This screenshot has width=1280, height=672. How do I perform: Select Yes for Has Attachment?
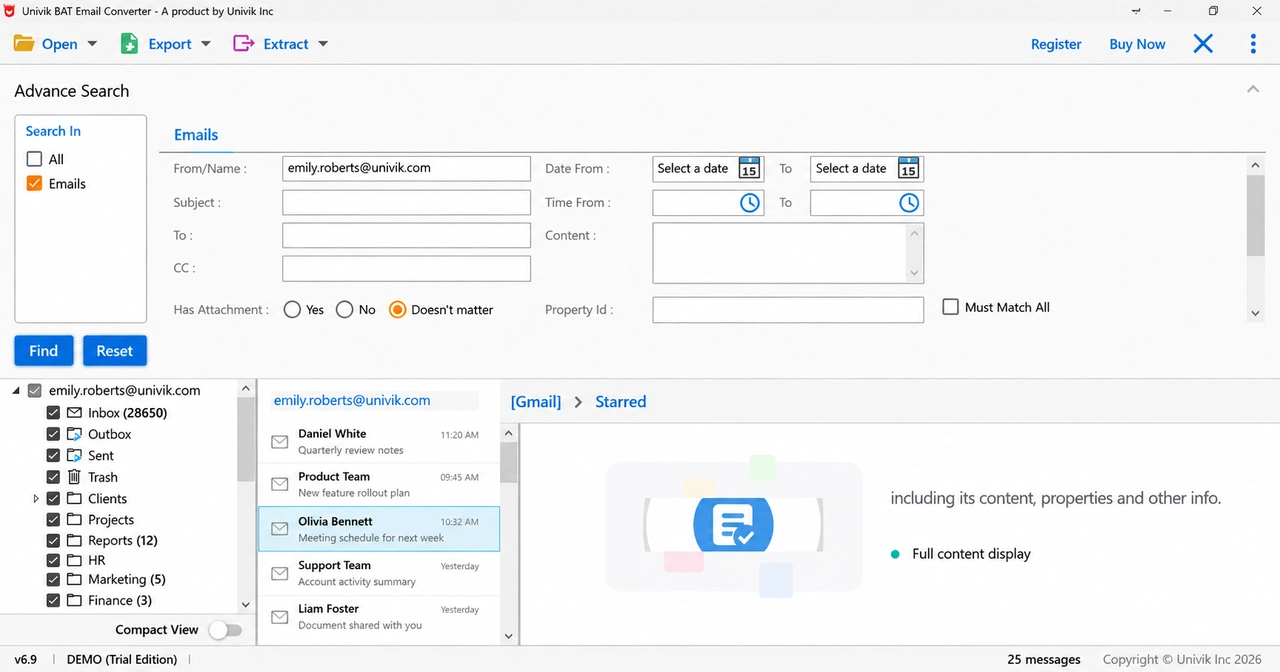[292, 310]
